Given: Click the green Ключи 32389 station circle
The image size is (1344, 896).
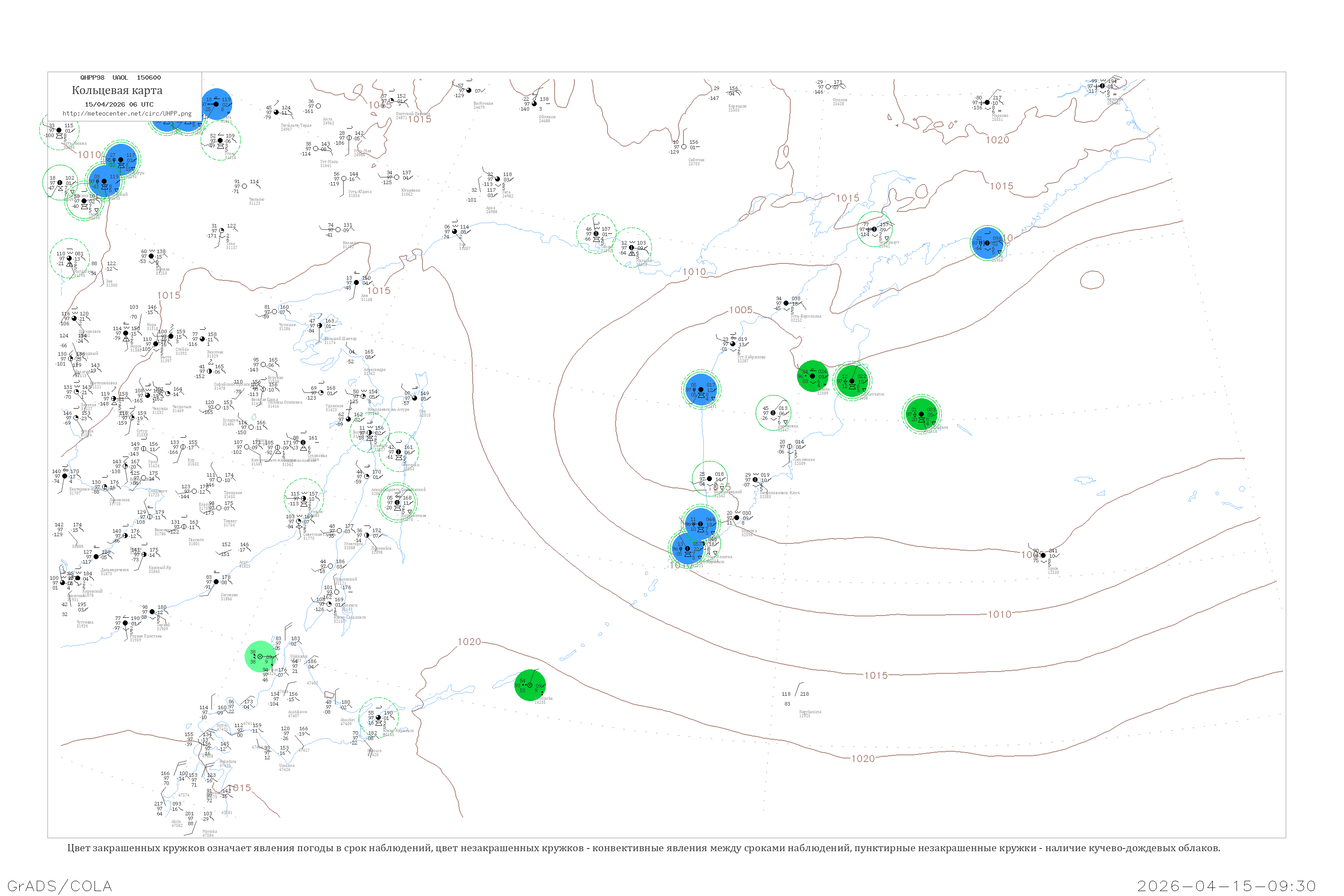Looking at the screenshot, I should [812, 376].
